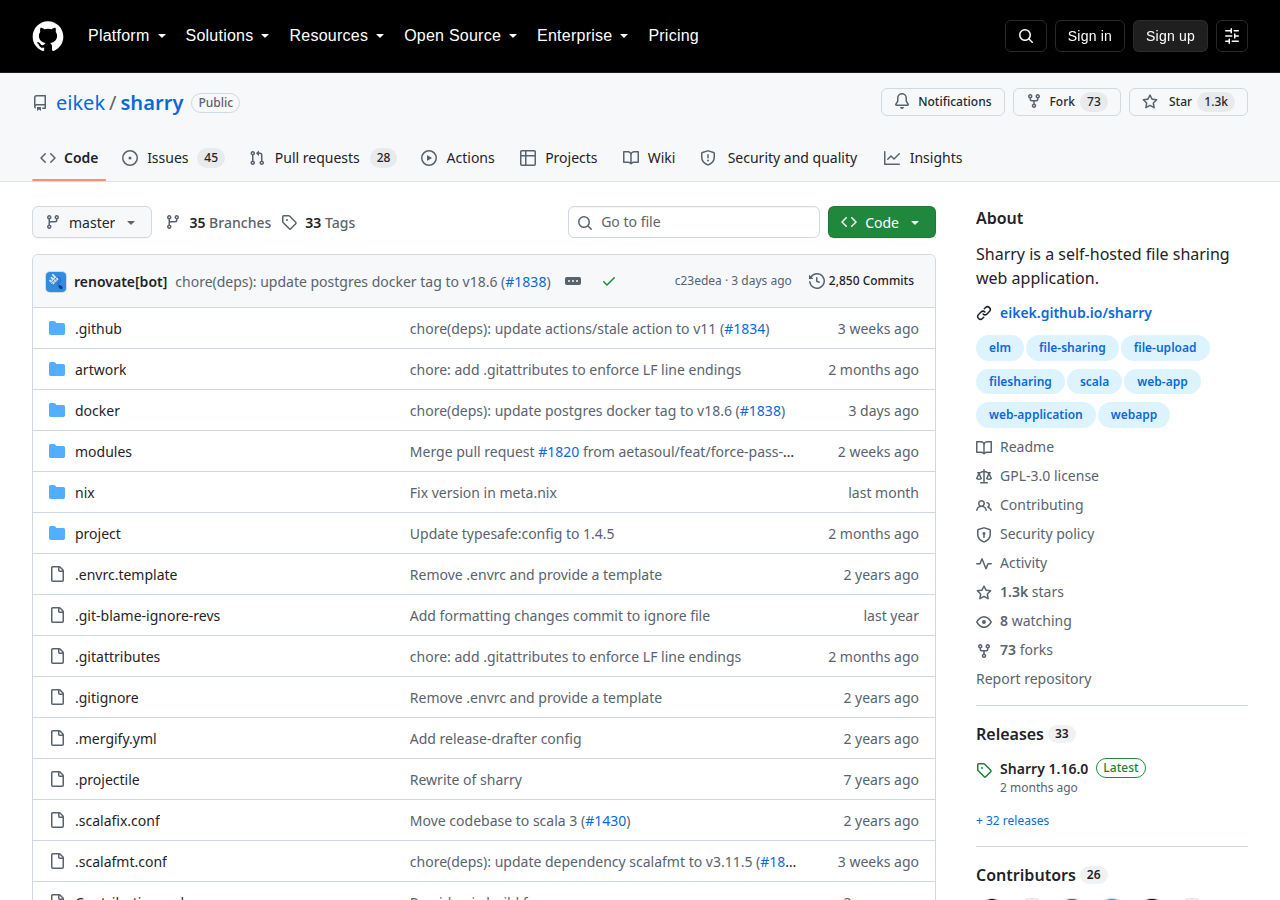Click the Report repository link
This screenshot has height=900, width=1280.
(1034, 679)
